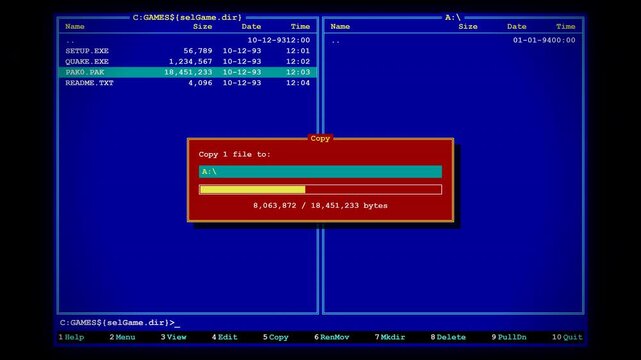This screenshot has width=641, height=360.
Task: Click the left panel path title C:GAMES
Action: (187, 17)
